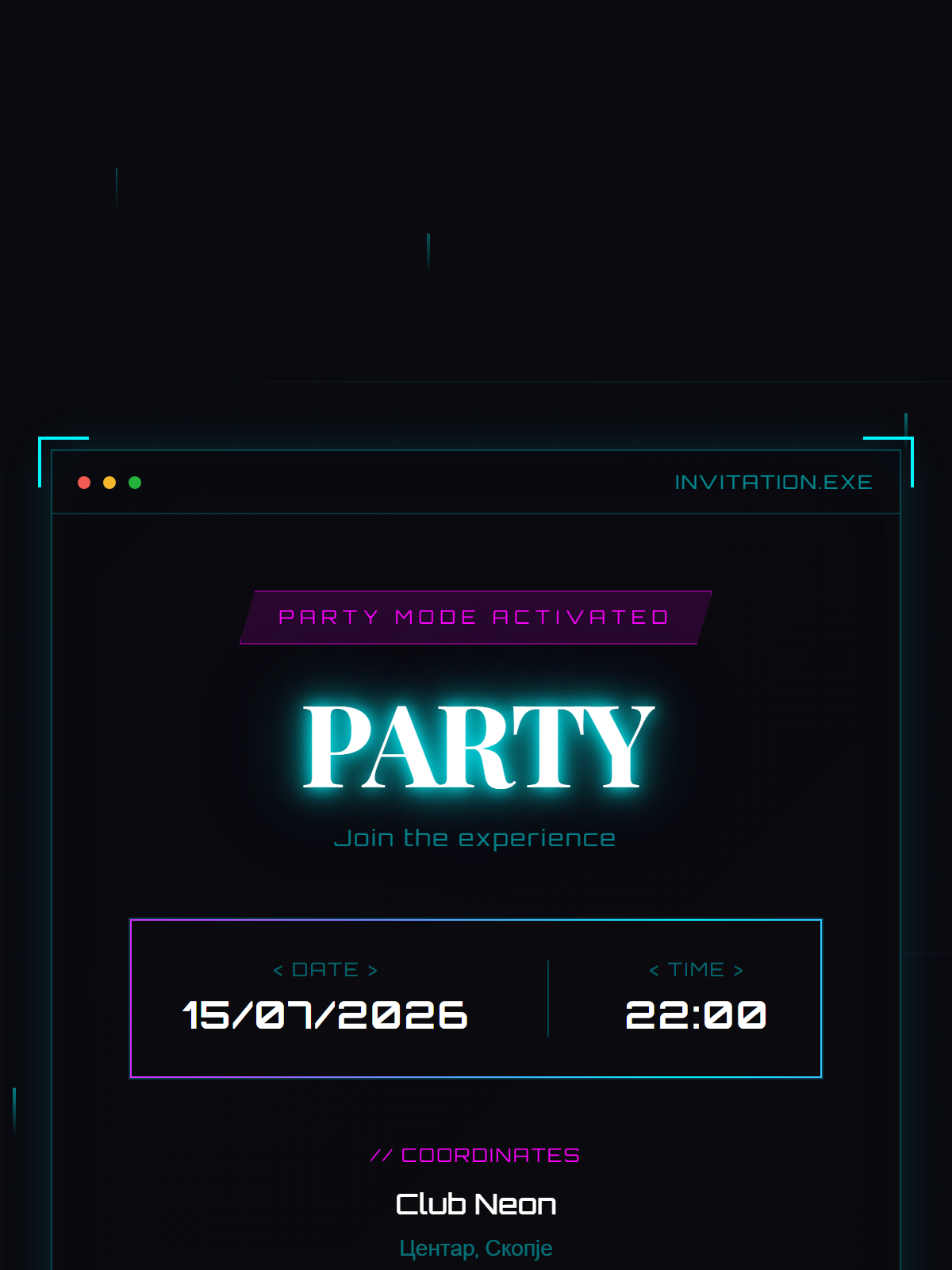
Task: Click the < DATE > label
Action: click(x=325, y=970)
